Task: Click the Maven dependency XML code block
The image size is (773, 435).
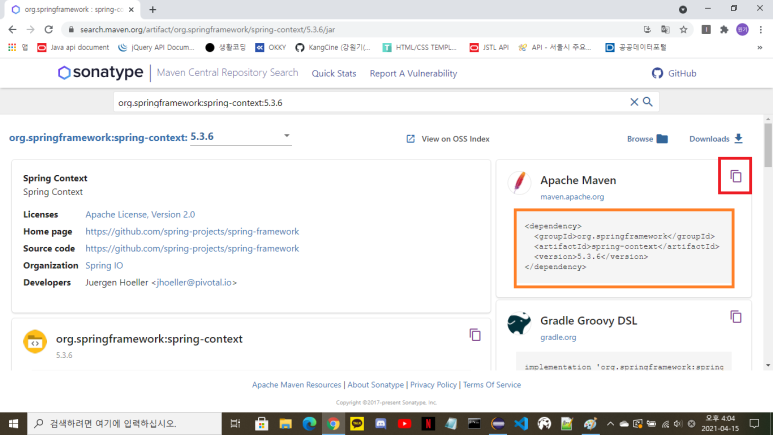Action: coord(624,248)
